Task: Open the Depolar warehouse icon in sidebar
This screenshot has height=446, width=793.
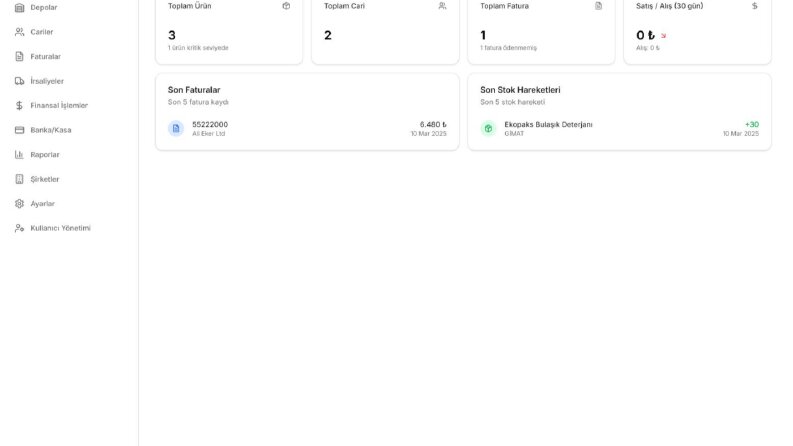Action: 19,7
